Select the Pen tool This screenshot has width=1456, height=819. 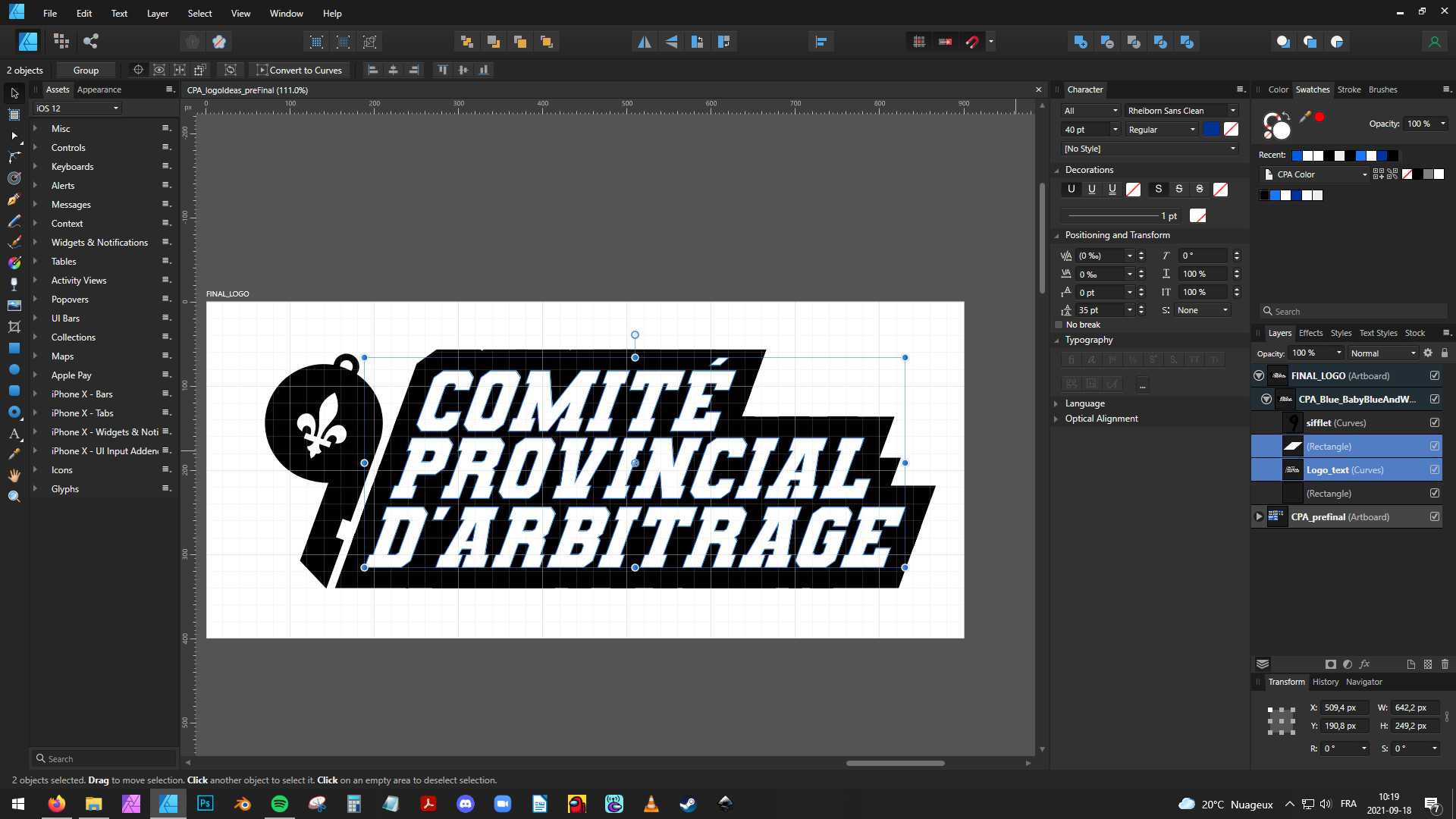pyautogui.click(x=14, y=199)
